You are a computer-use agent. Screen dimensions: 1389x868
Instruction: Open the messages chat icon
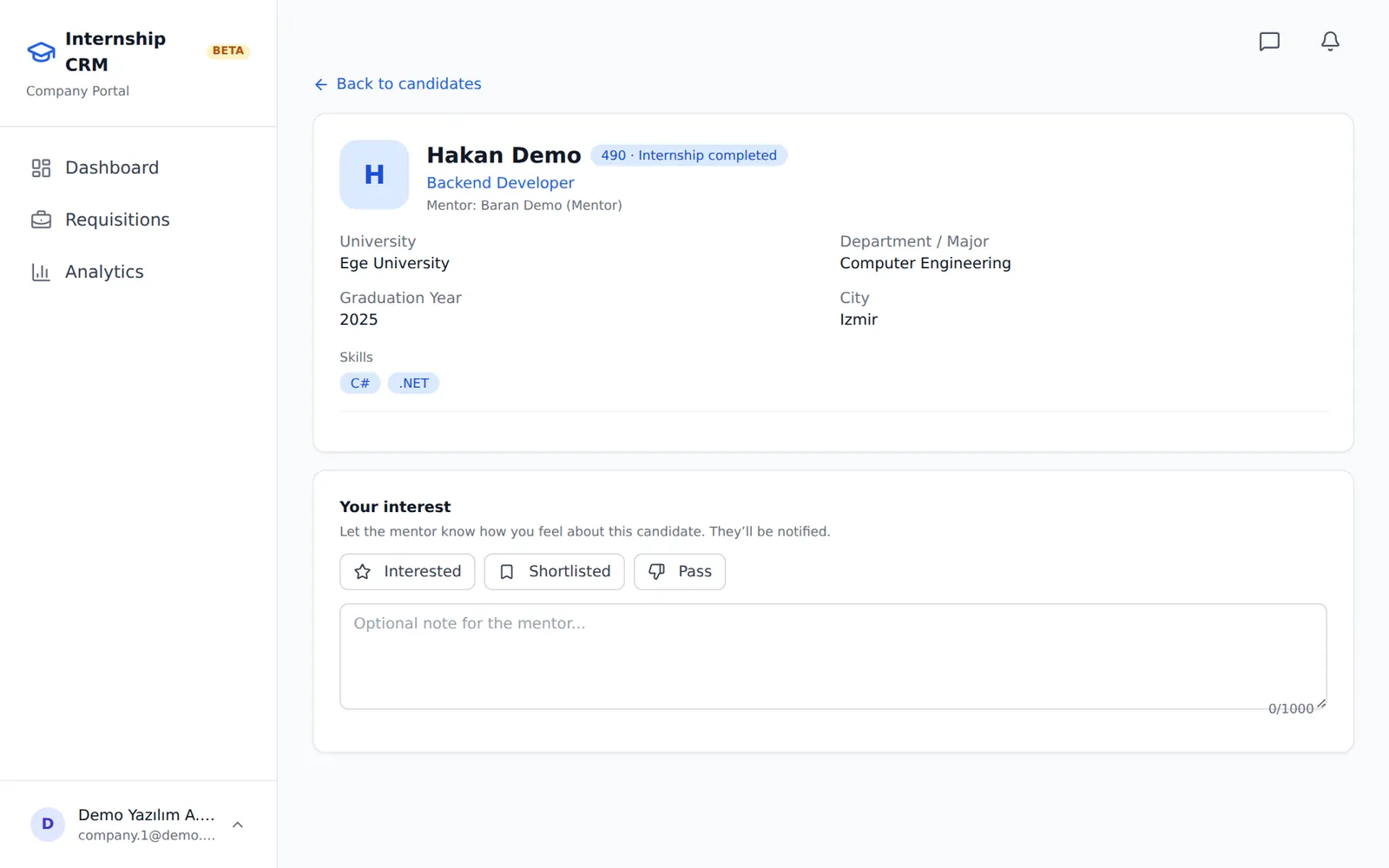pos(1269,42)
